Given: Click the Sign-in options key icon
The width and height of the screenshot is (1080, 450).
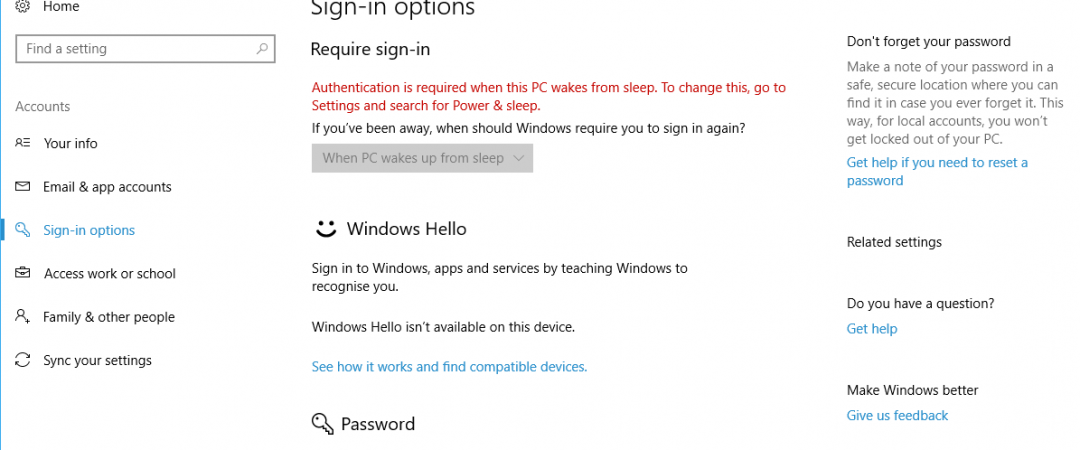Looking at the screenshot, I should (x=23, y=230).
